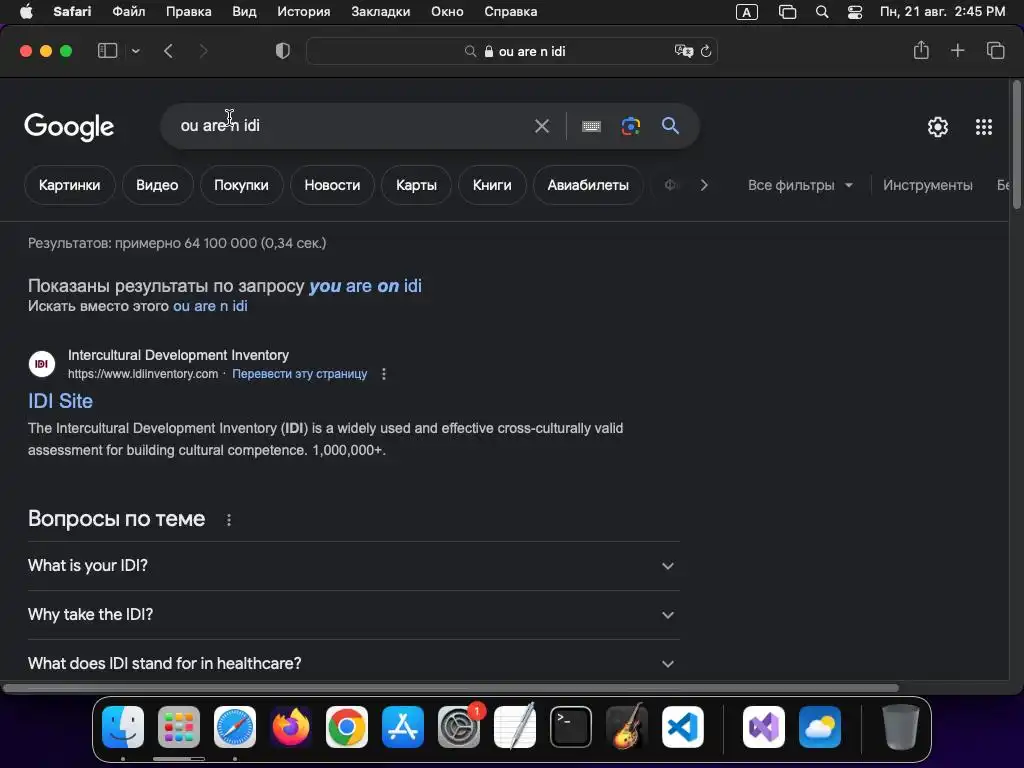Open Finder from the Dock

[x=123, y=727]
